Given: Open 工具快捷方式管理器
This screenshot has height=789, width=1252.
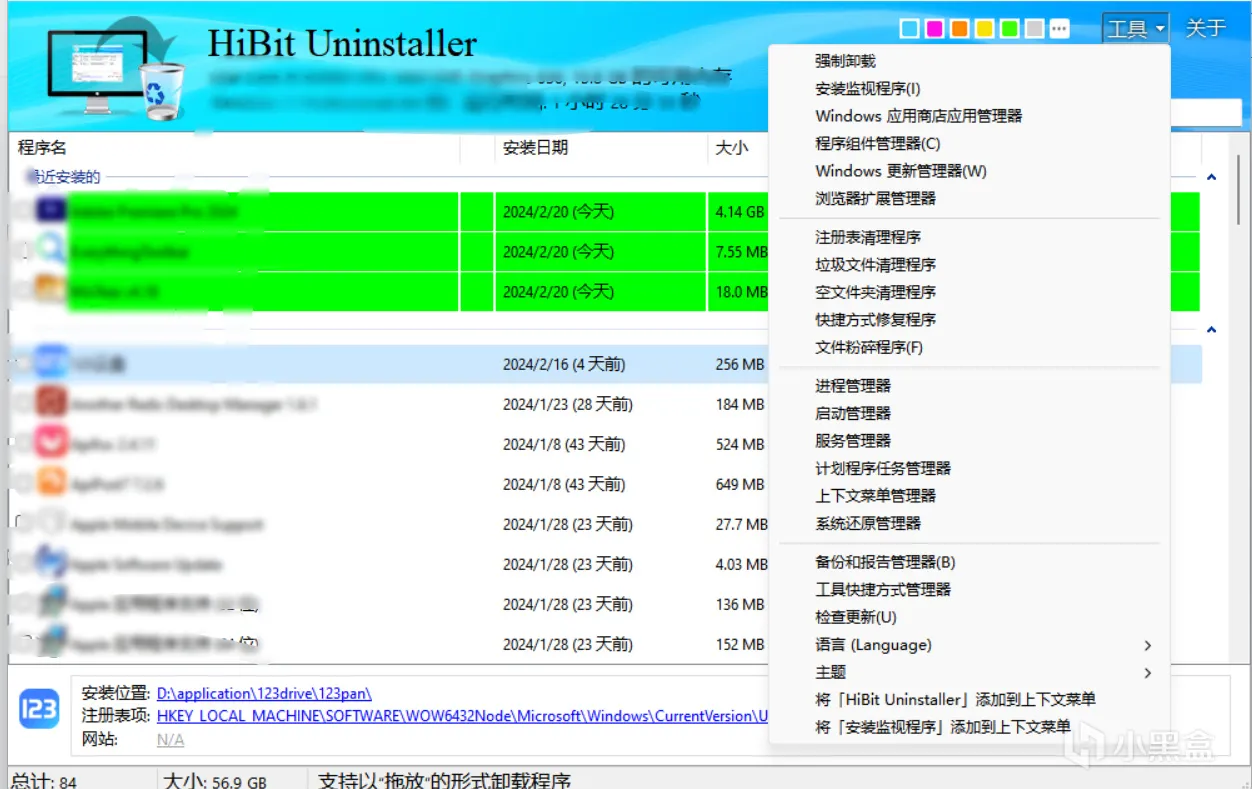Looking at the screenshot, I should coord(883,590).
